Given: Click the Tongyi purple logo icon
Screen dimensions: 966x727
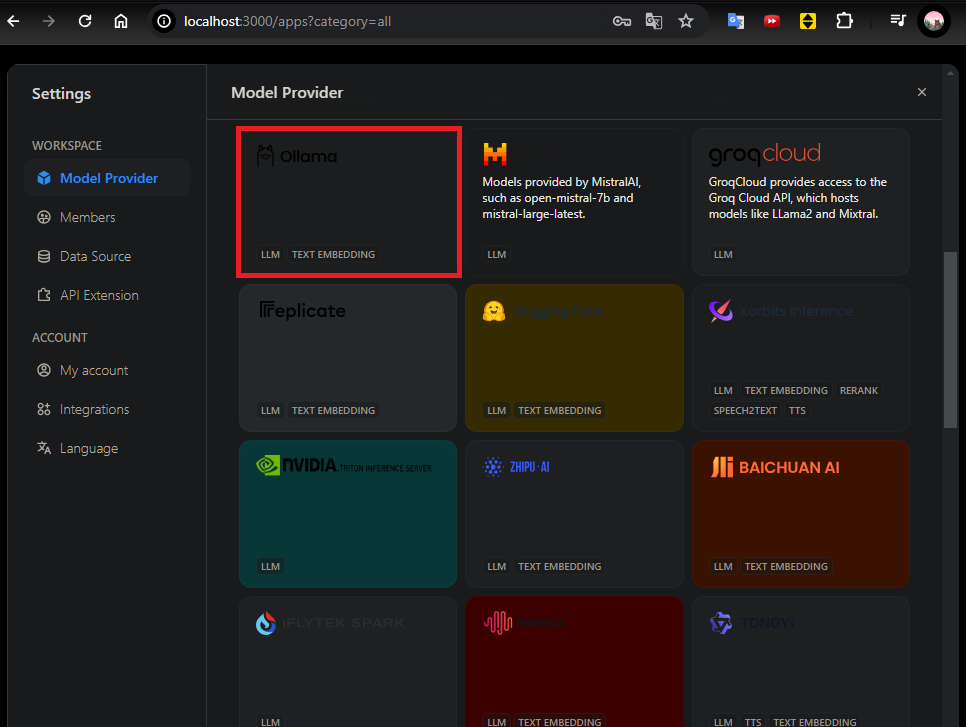Looking at the screenshot, I should point(721,623).
